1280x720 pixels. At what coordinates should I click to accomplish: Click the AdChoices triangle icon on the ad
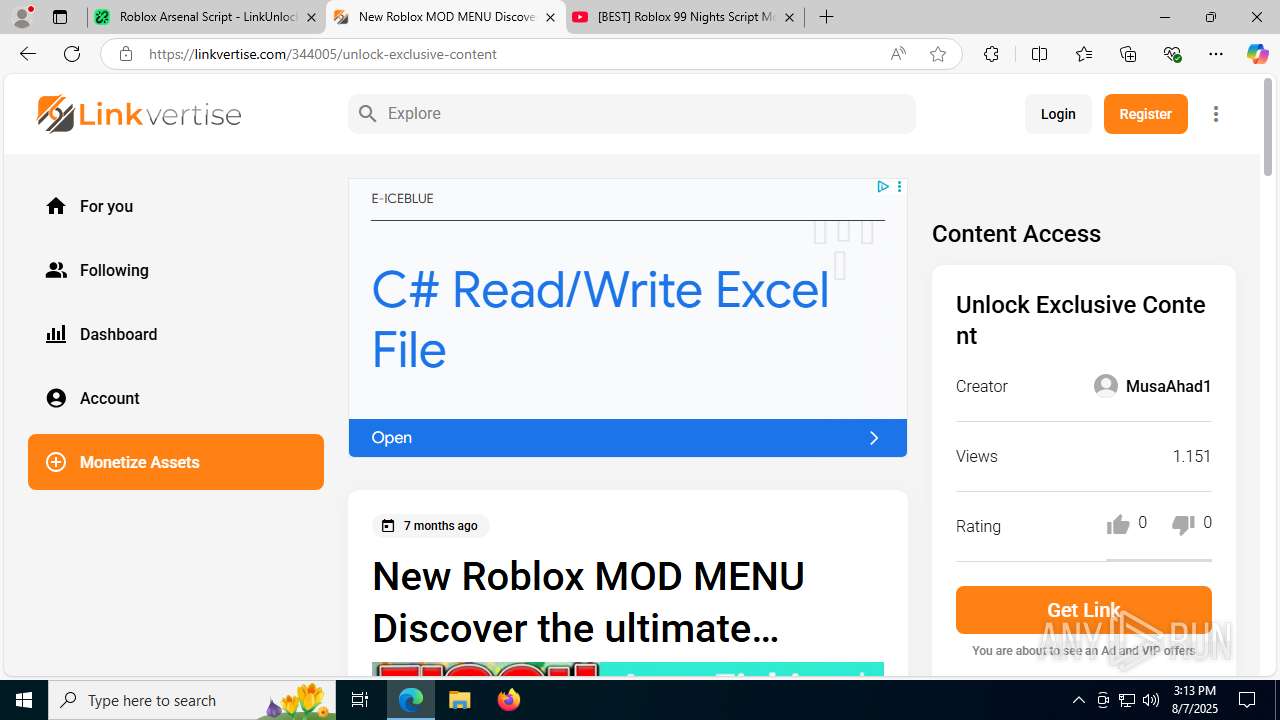883,187
